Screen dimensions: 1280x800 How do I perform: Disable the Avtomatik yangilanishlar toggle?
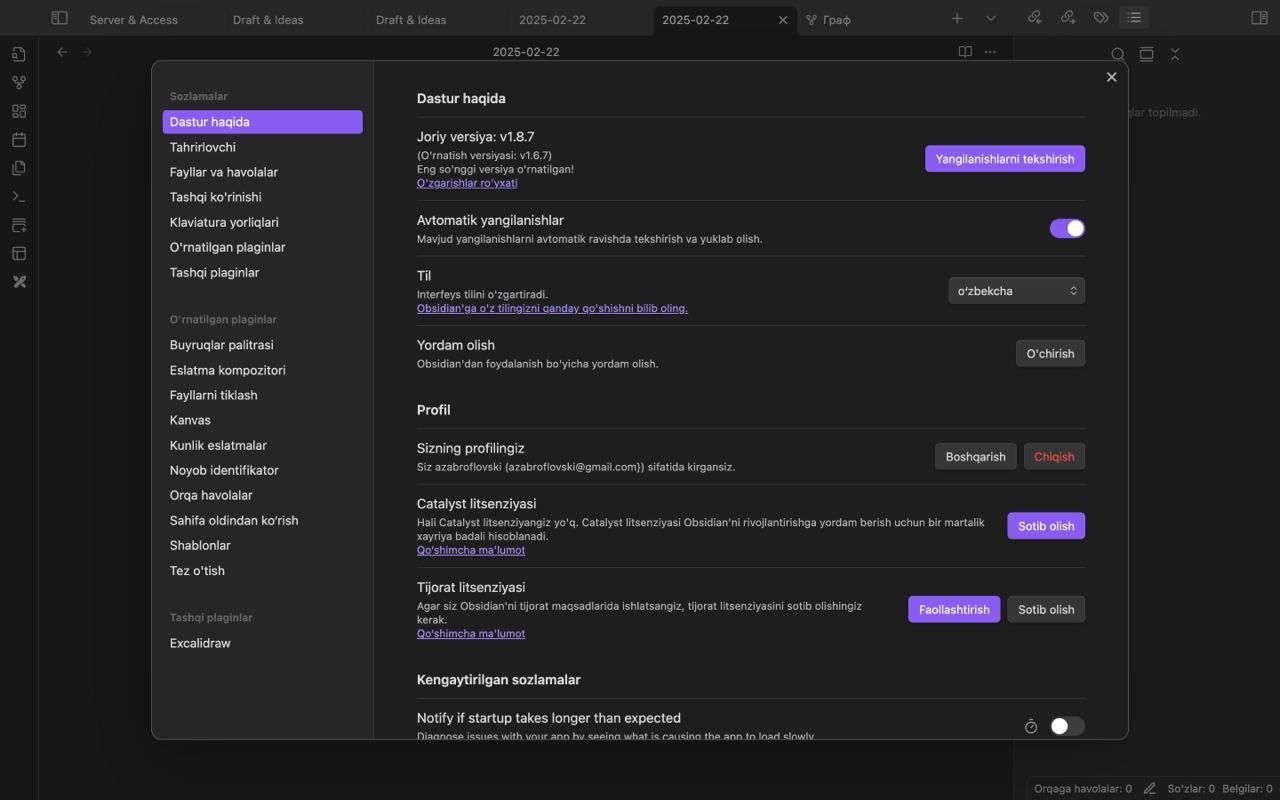(1067, 229)
